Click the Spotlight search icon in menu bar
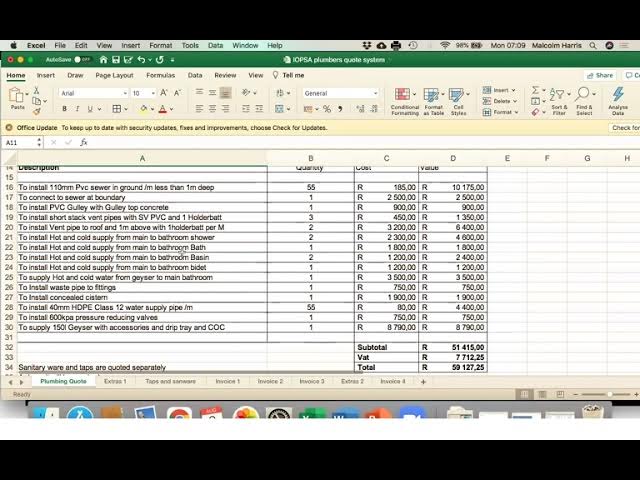The height and width of the screenshot is (480, 640). (x=593, y=45)
